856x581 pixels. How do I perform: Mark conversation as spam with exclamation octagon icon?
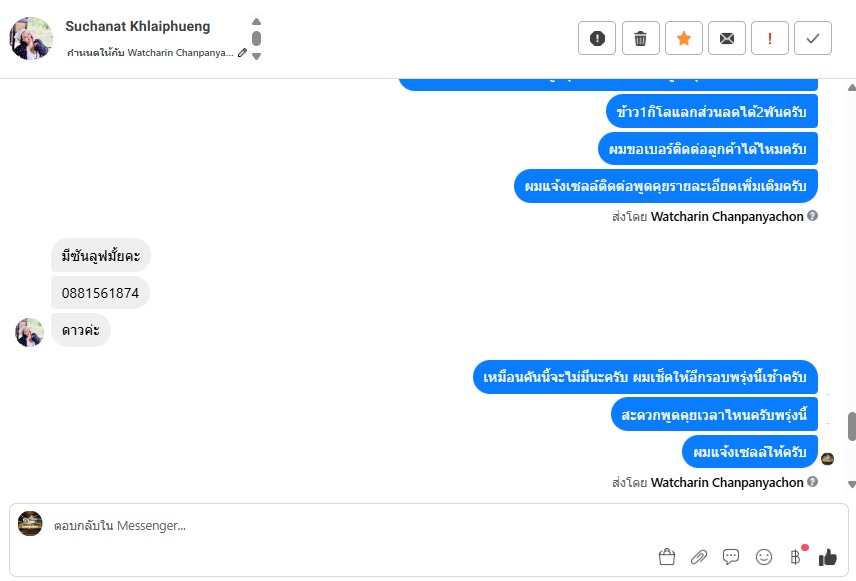click(597, 38)
